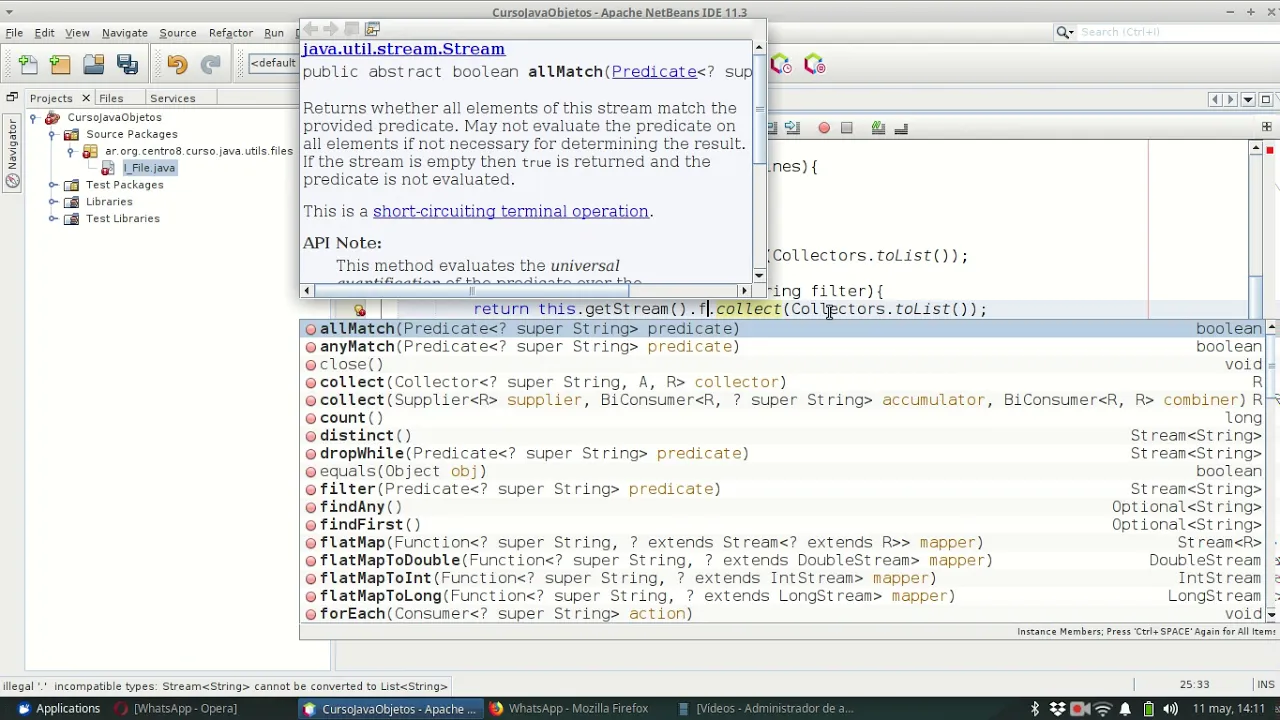Image resolution: width=1280 pixels, height=720 pixels.
Task: Click the Attach Profiler target icon
Action: (x=814, y=65)
